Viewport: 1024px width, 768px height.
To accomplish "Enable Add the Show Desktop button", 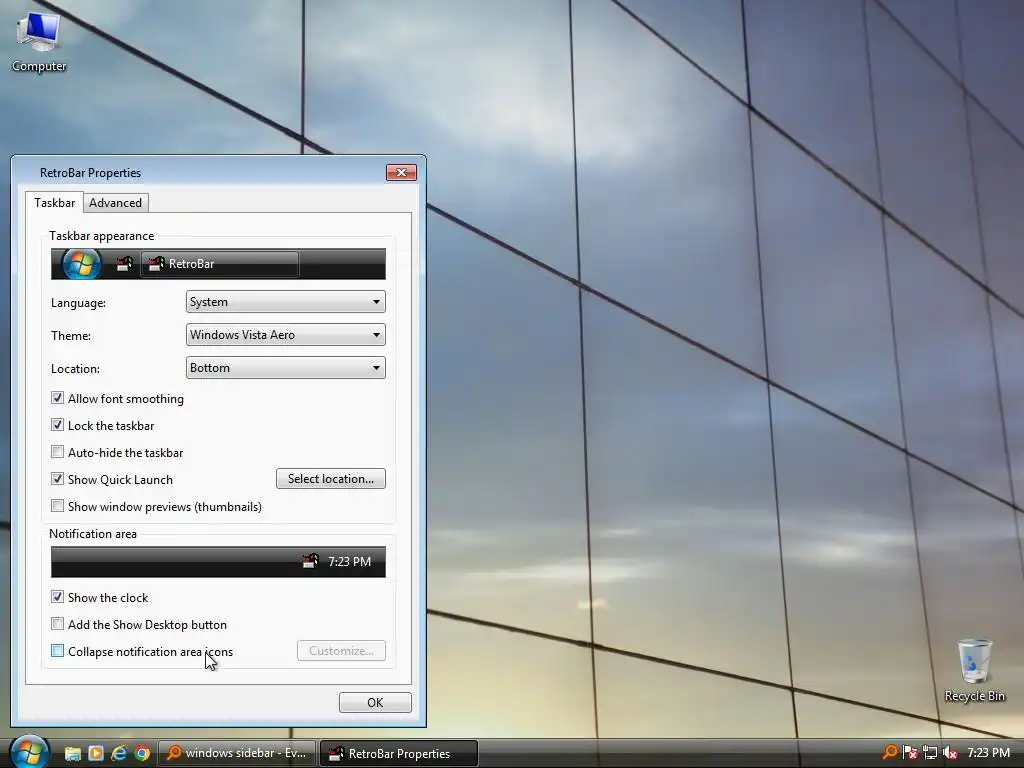I will click(57, 624).
